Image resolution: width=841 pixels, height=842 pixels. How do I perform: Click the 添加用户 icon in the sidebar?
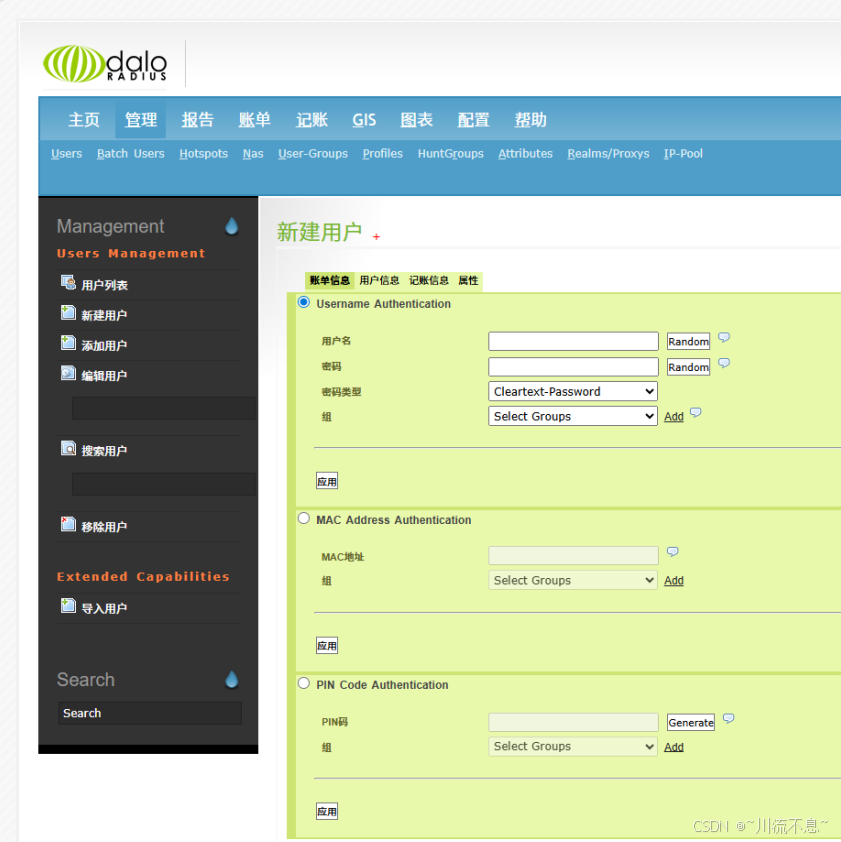pos(68,343)
